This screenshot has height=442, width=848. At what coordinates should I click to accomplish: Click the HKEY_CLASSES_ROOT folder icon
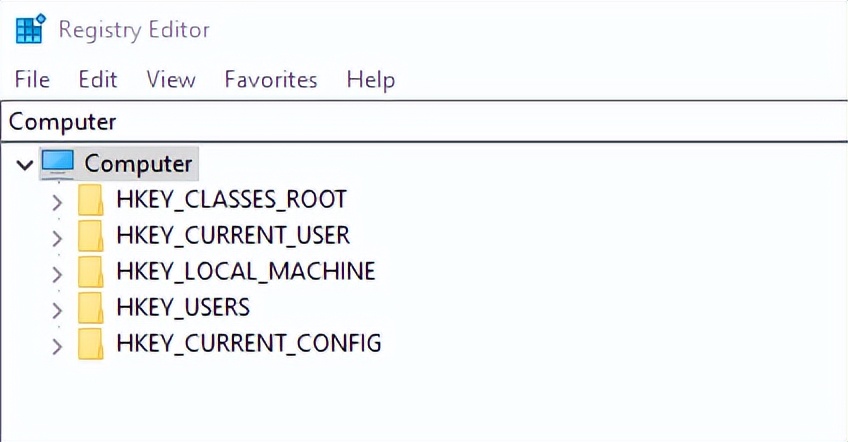click(91, 200)
